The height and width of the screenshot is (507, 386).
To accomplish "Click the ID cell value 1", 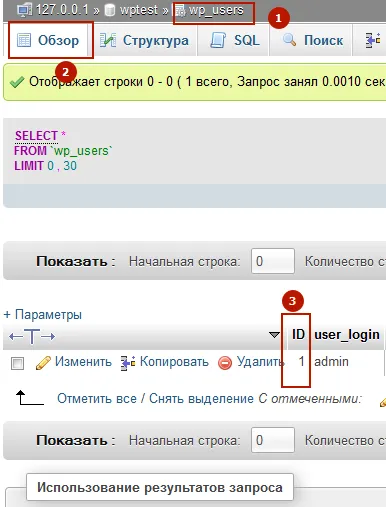I will pyautogui.click(x=301, y=362).
